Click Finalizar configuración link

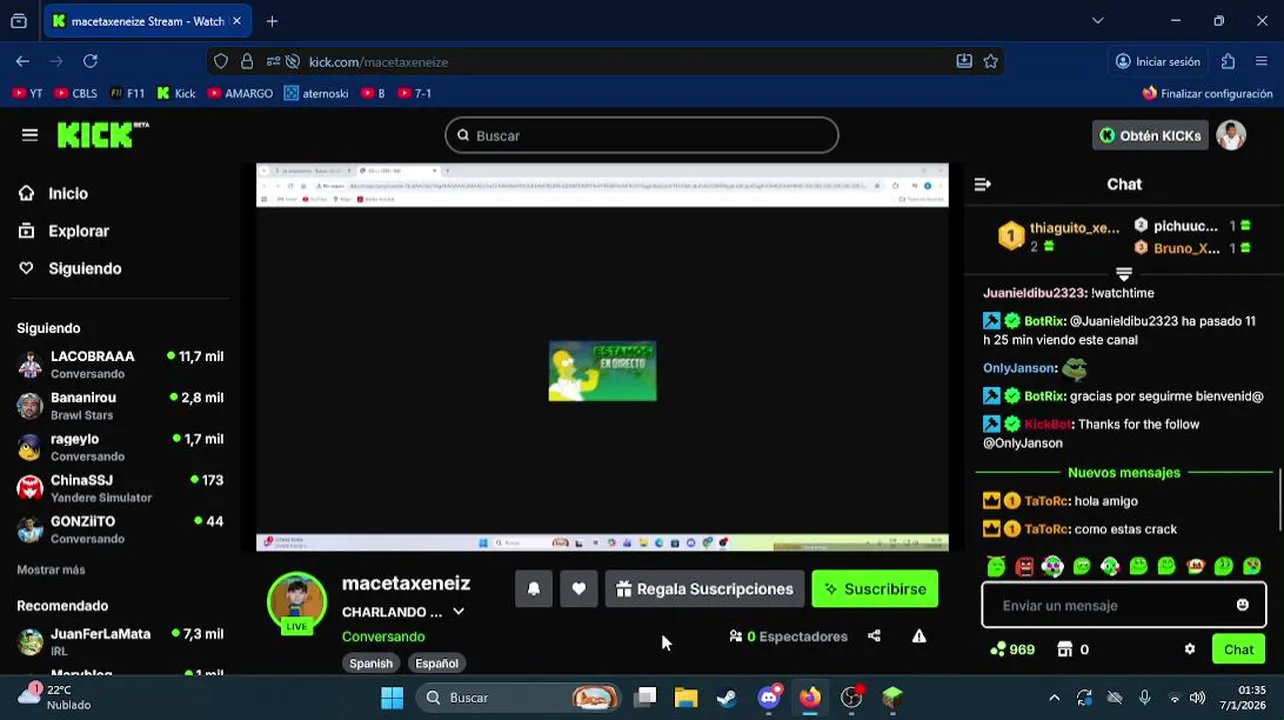(x=1207, y=93)
